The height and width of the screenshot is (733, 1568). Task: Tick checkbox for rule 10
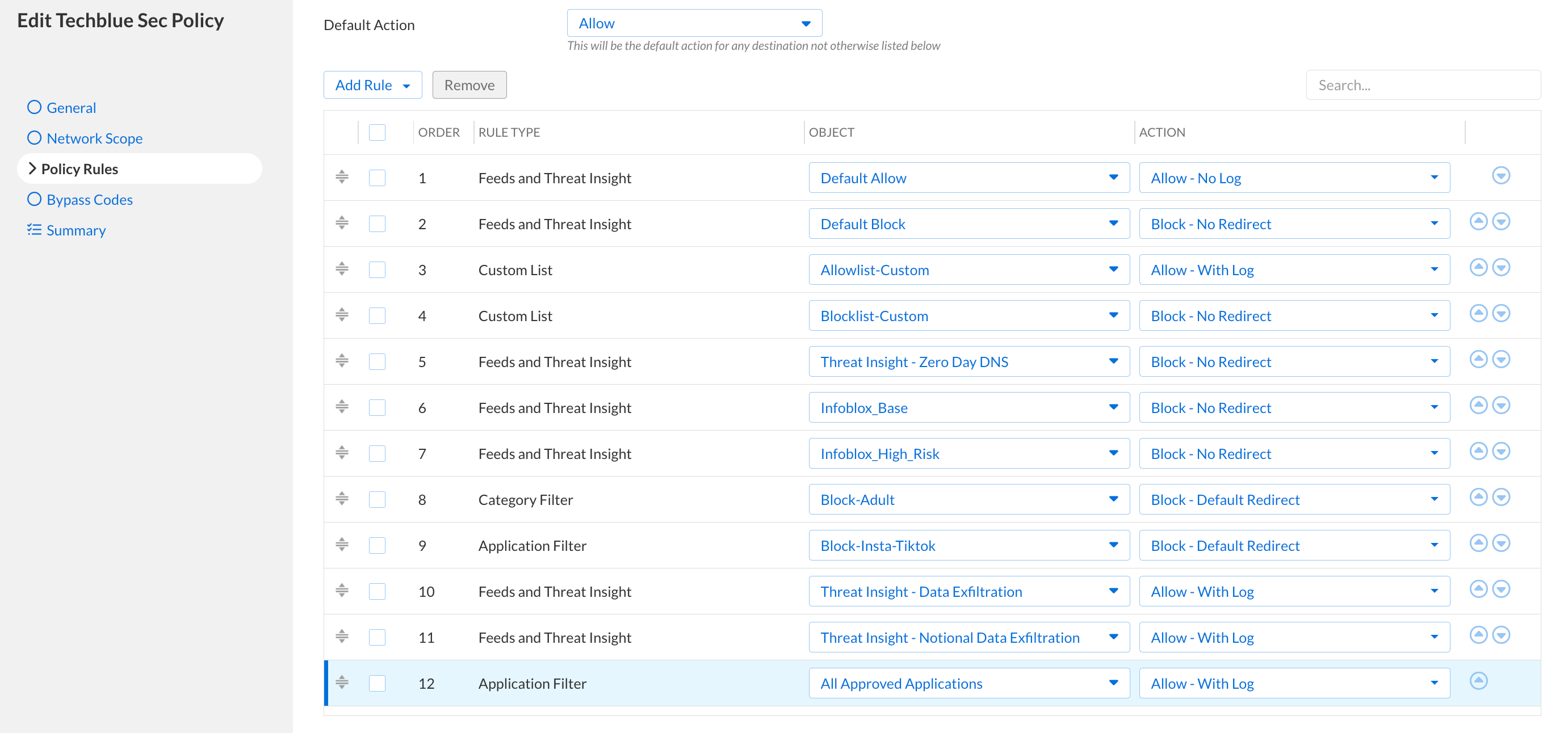[x=377, y=591]
